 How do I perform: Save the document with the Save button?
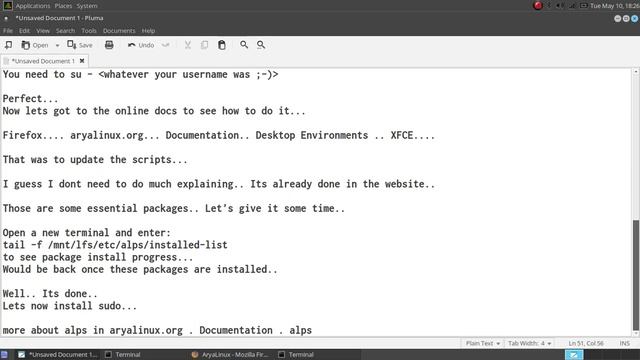[x=80, y=45]
